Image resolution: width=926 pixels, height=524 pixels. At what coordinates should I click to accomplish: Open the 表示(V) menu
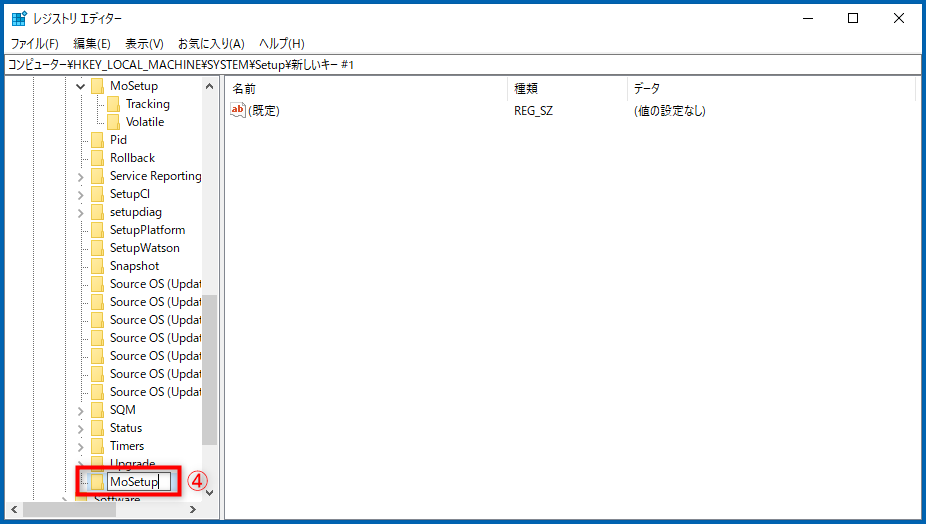click(144, 44)
